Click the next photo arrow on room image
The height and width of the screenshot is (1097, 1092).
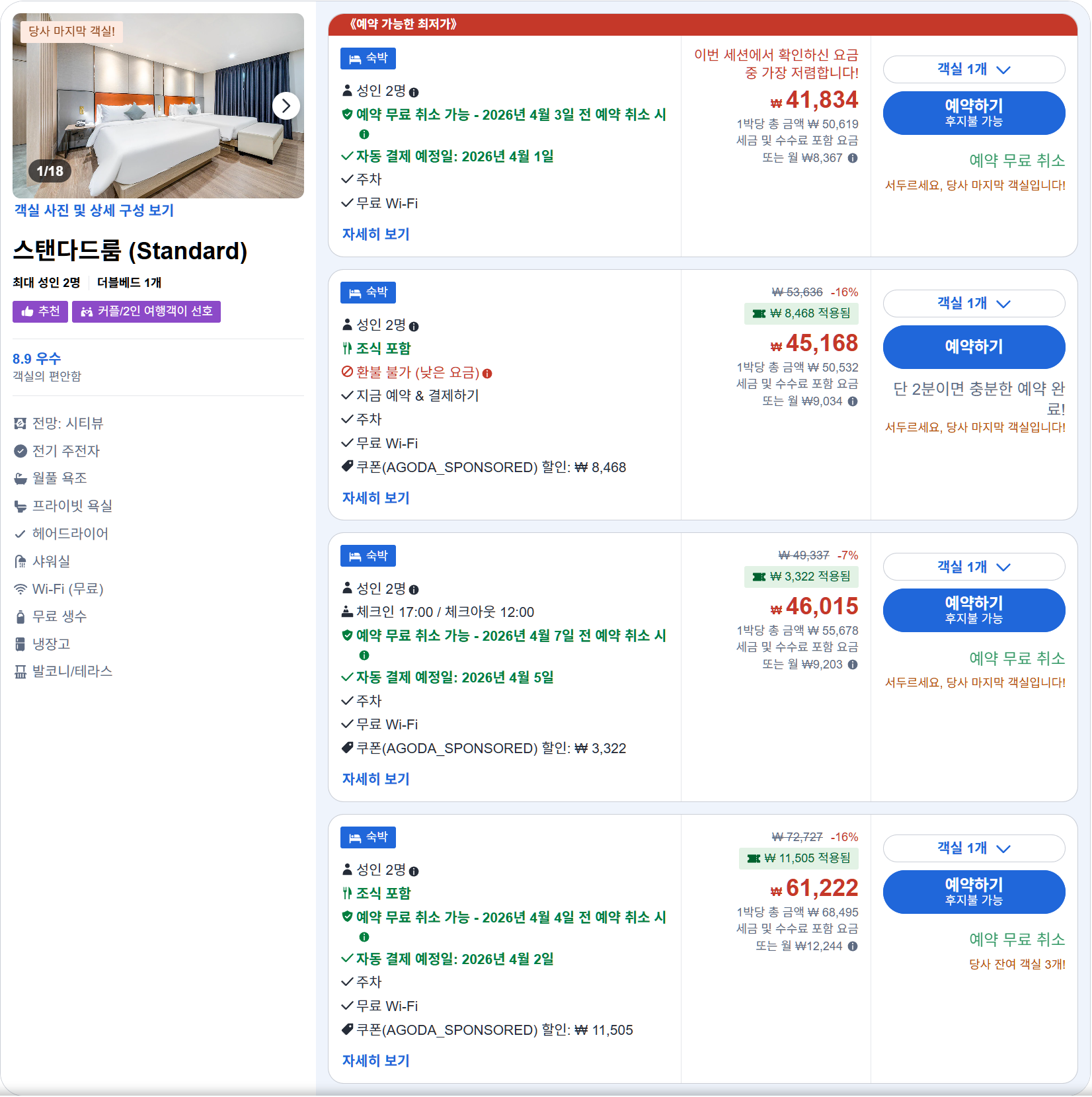[x=286, y=105]
